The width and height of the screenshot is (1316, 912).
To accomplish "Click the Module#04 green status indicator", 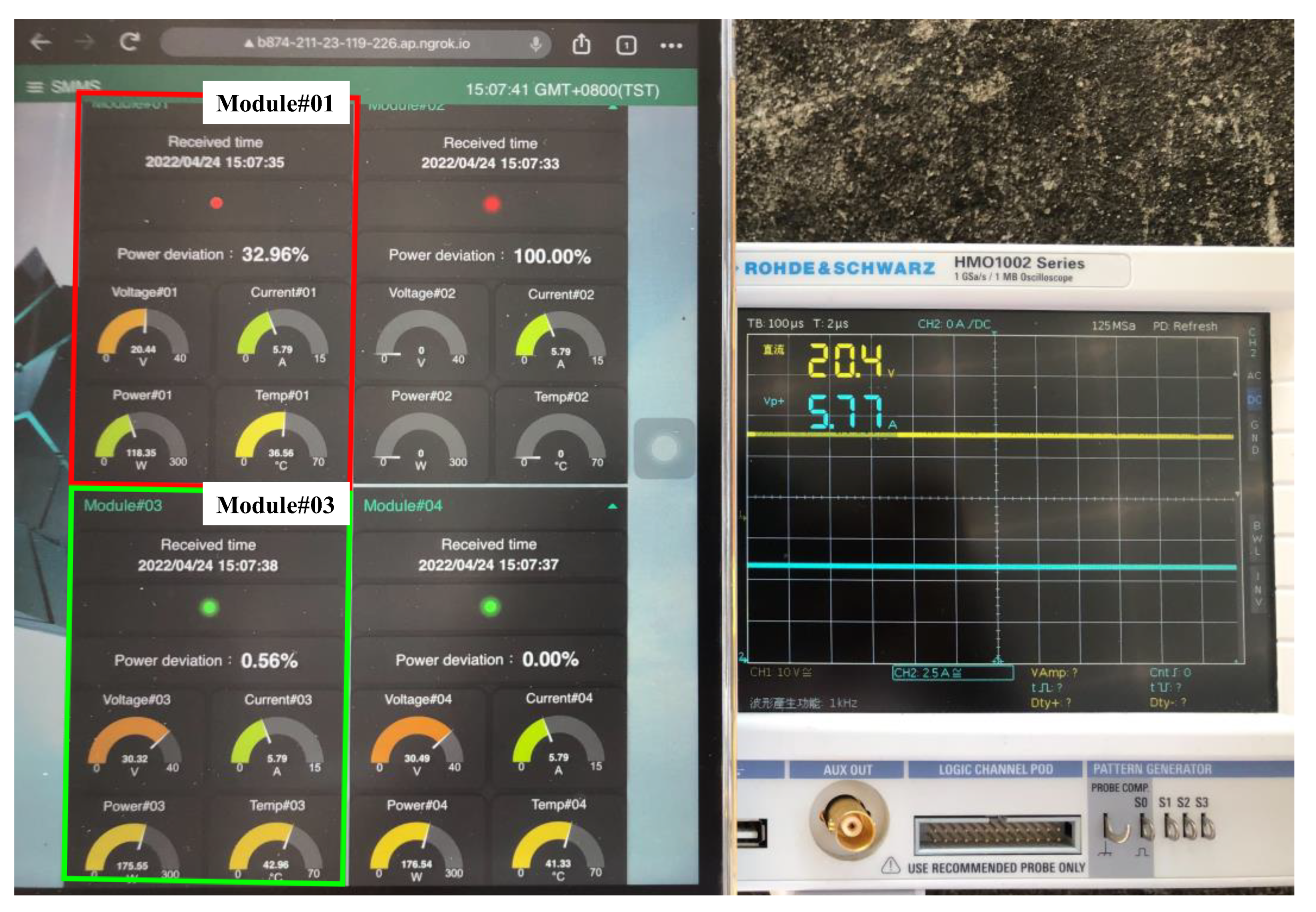I will pyautogui.click(x=490, y=607).
